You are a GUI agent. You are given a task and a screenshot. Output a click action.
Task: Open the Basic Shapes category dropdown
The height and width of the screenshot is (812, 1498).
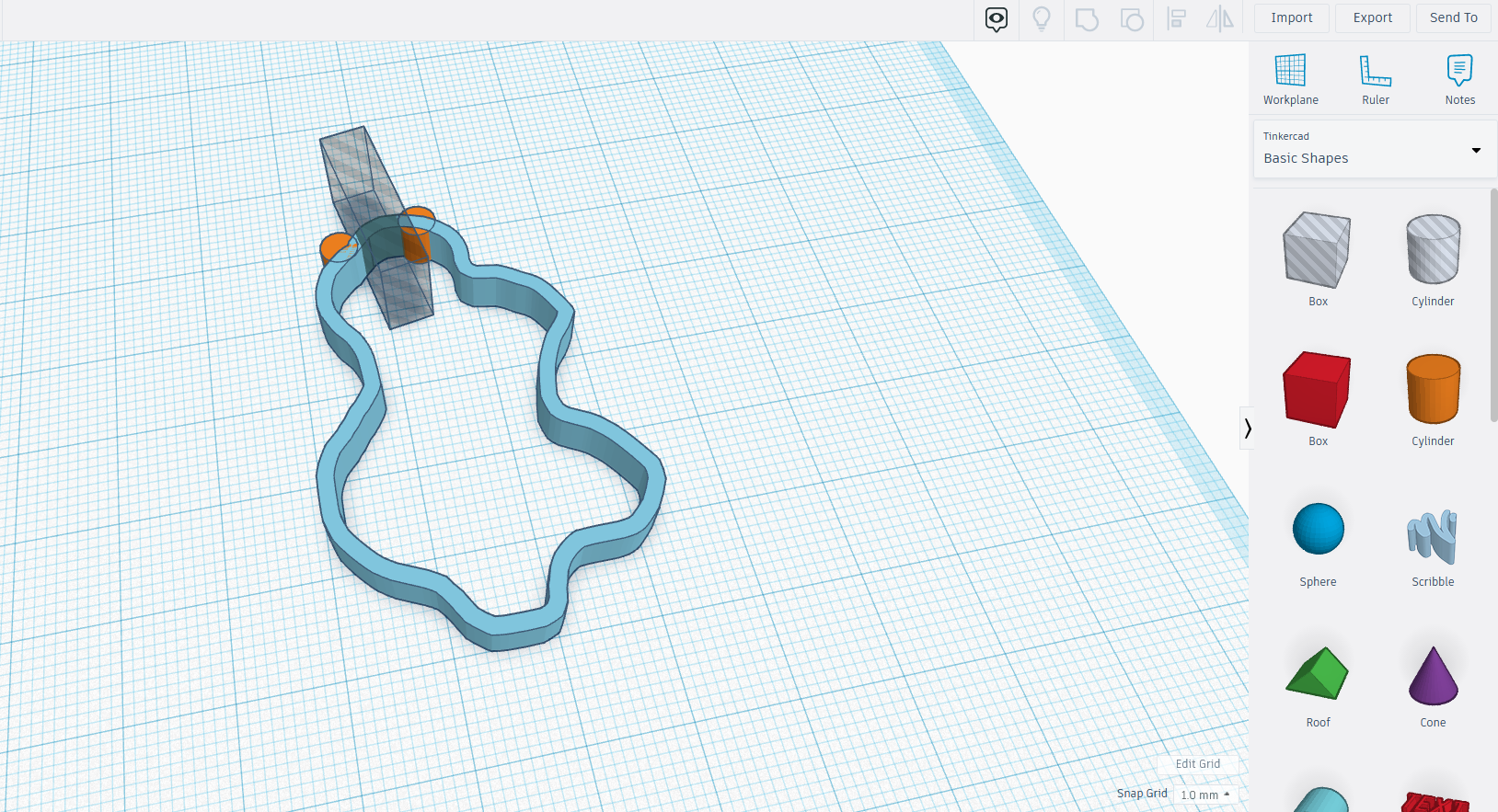pos(1373,149)
